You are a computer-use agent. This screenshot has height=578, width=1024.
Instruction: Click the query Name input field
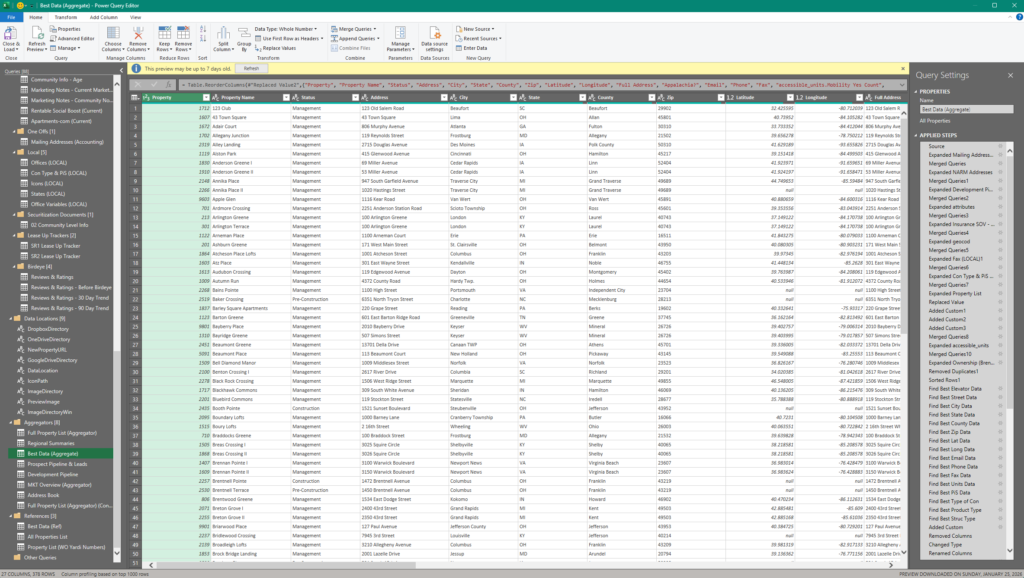(x=965, y=109)
